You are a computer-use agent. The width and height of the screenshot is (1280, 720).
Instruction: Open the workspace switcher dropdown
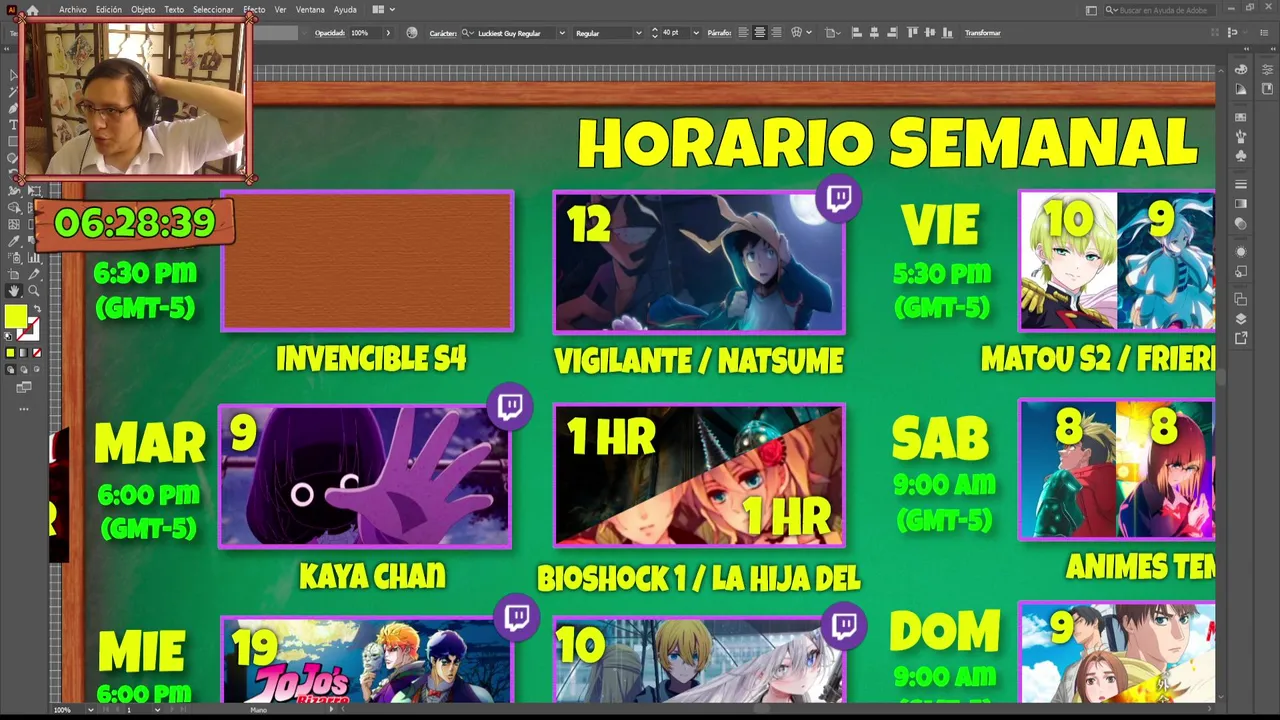pyautogui.click(x=1092, y=10)
